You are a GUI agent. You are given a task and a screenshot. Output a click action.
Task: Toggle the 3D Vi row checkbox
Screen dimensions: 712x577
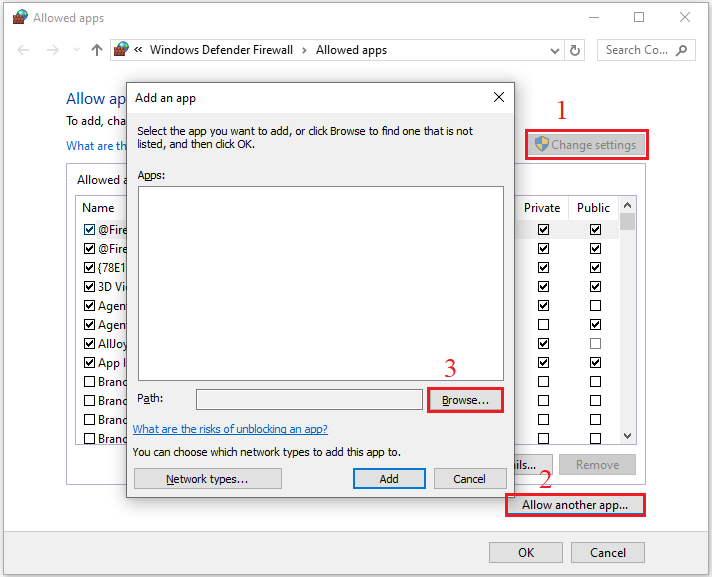[89, 286]
